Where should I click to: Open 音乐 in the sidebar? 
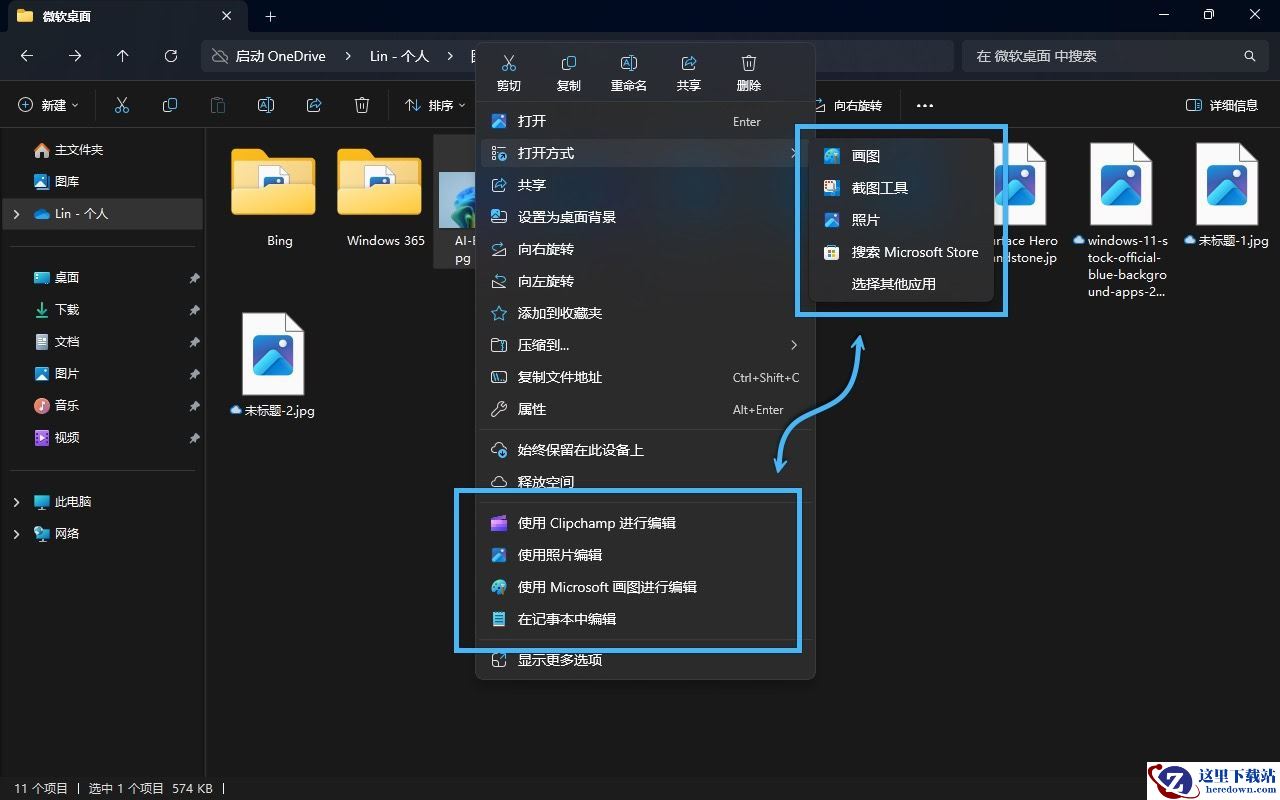pyautogui.click(x=67, y=406)
